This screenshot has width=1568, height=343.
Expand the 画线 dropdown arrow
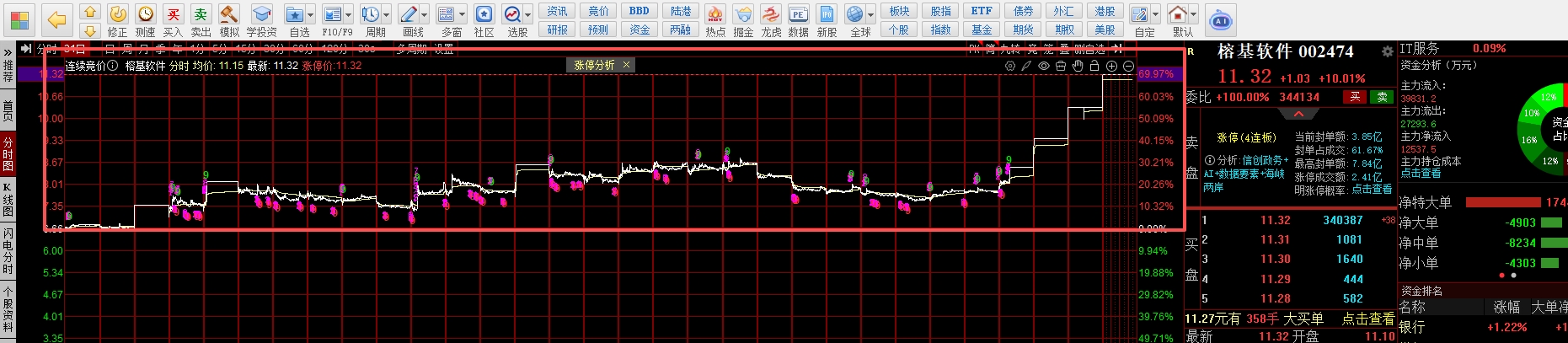tap(424, 15)
